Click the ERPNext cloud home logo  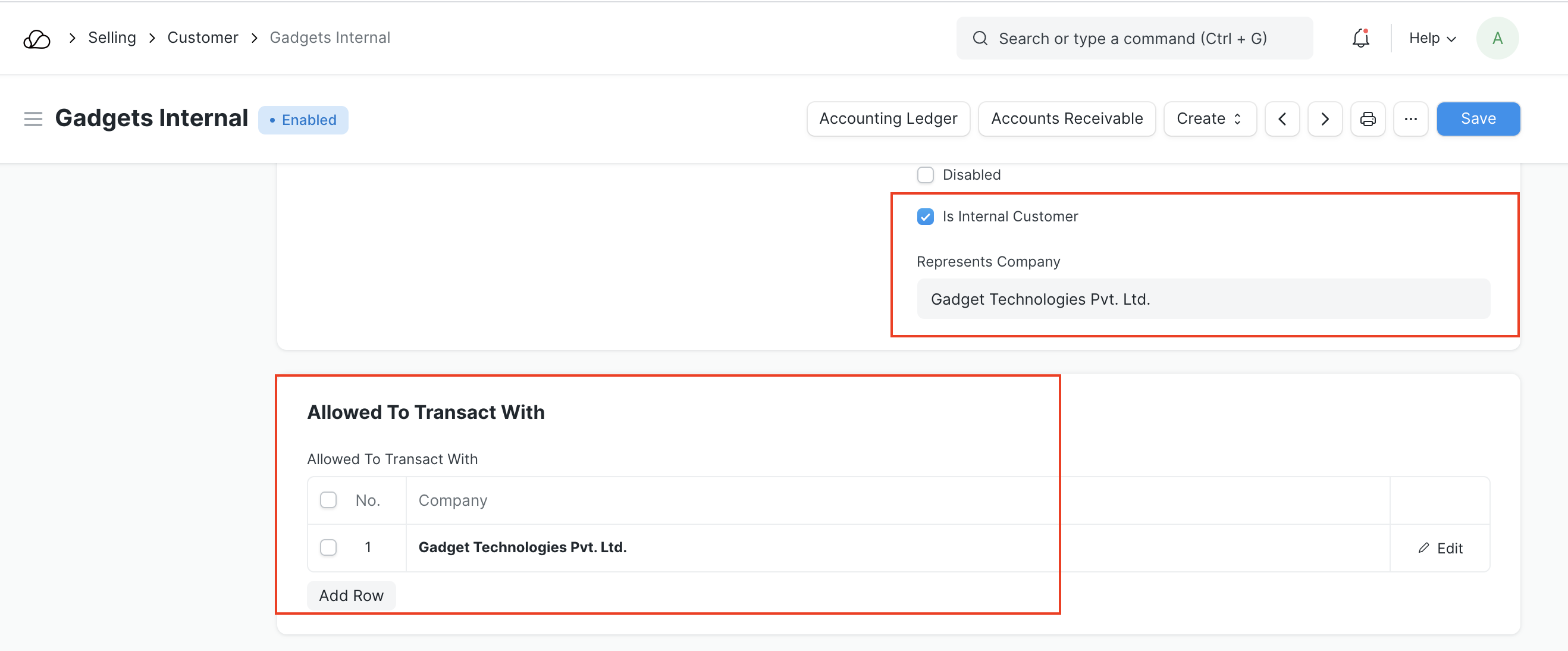[36, 38]
